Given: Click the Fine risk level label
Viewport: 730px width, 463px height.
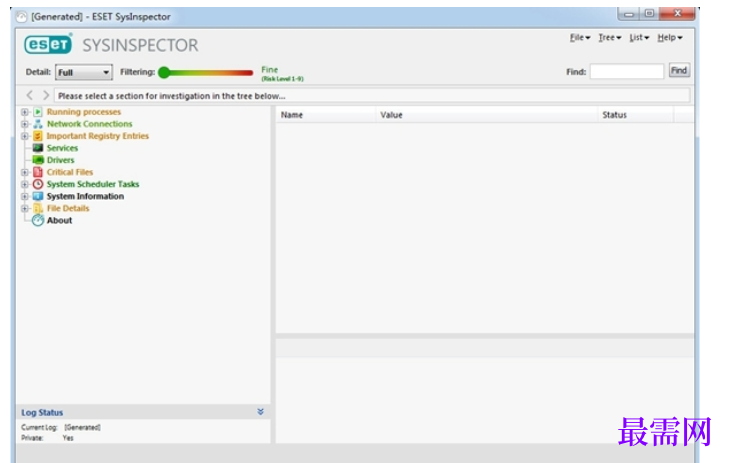Looking at the screenshot, I should click(x=270, y=69).
